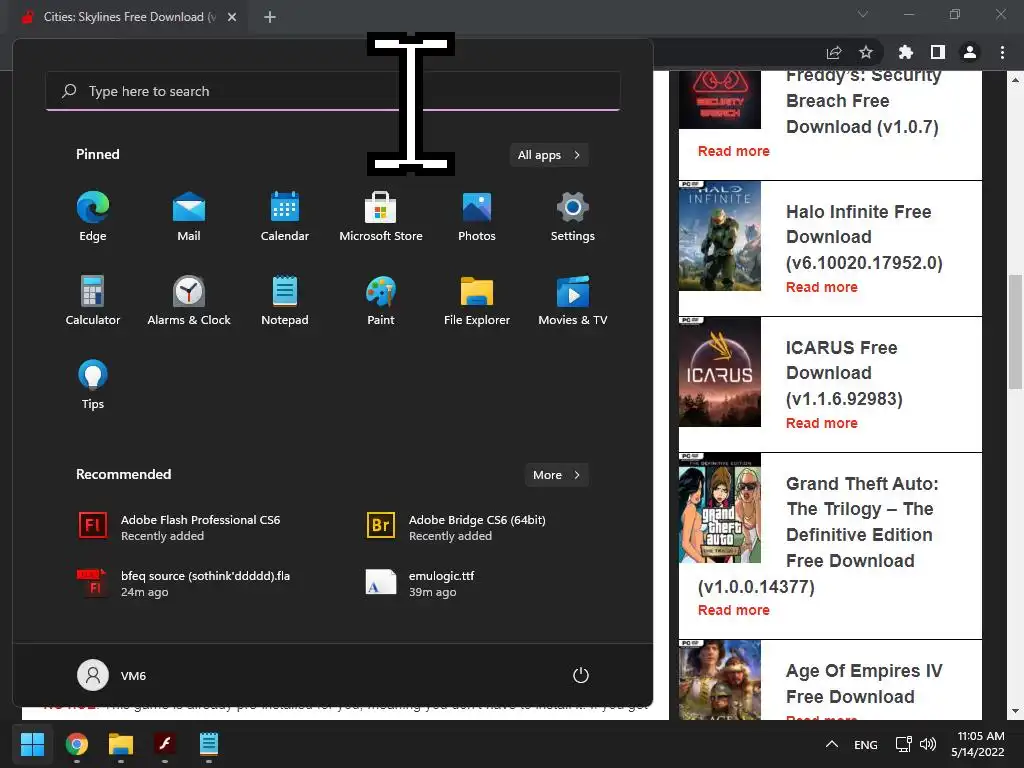Launch the Photos app
1024x768 pixels.
[x=477, y=217]
